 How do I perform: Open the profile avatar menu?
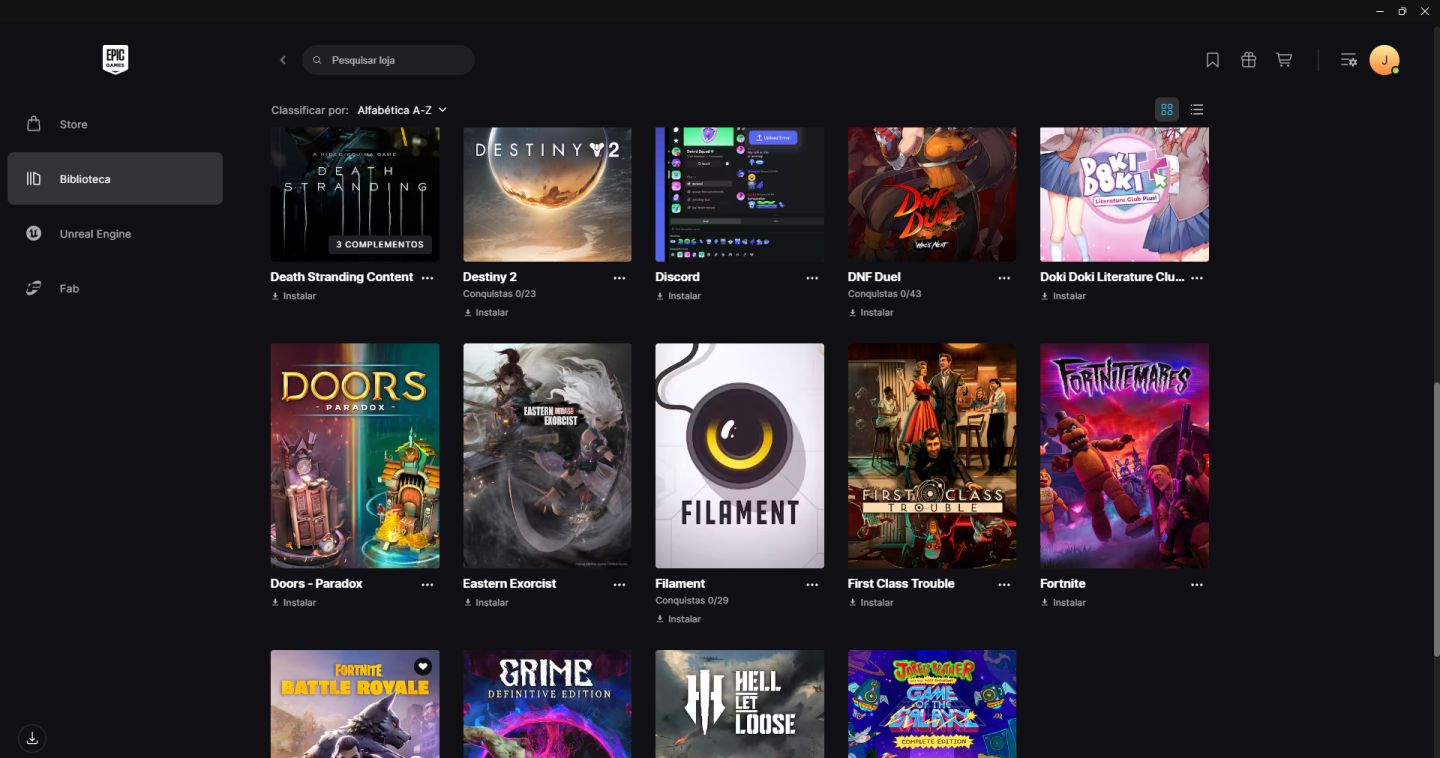[1384, 60]
